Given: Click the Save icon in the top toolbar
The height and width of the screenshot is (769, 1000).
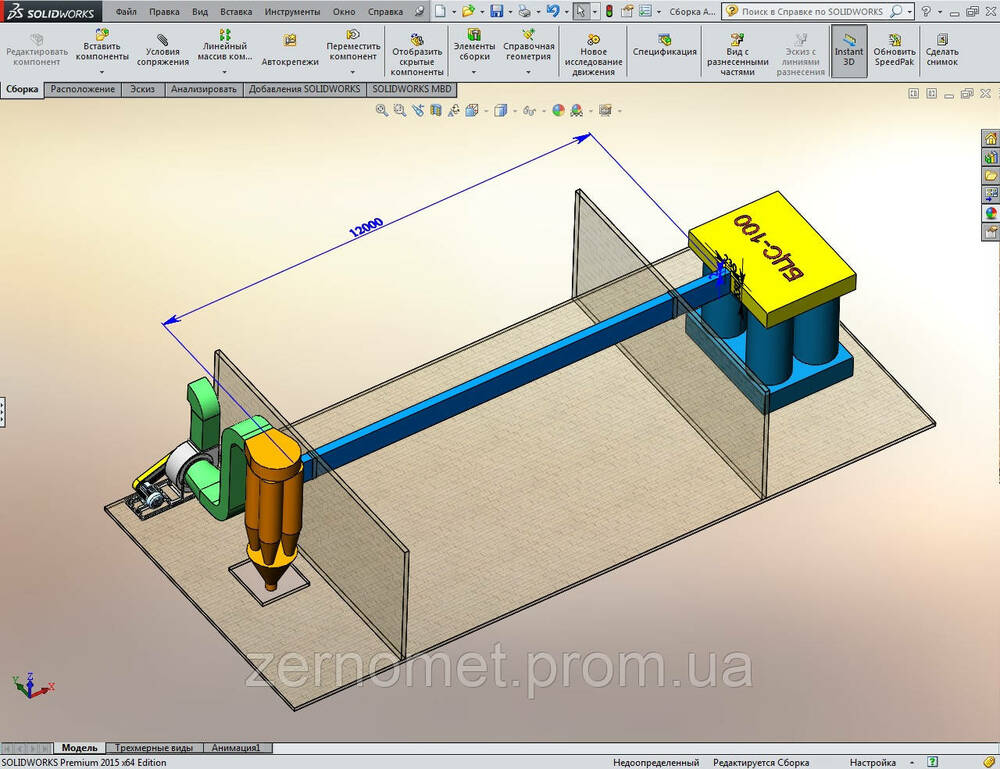Looking at the screenshot, I should (x=496, y=11).
